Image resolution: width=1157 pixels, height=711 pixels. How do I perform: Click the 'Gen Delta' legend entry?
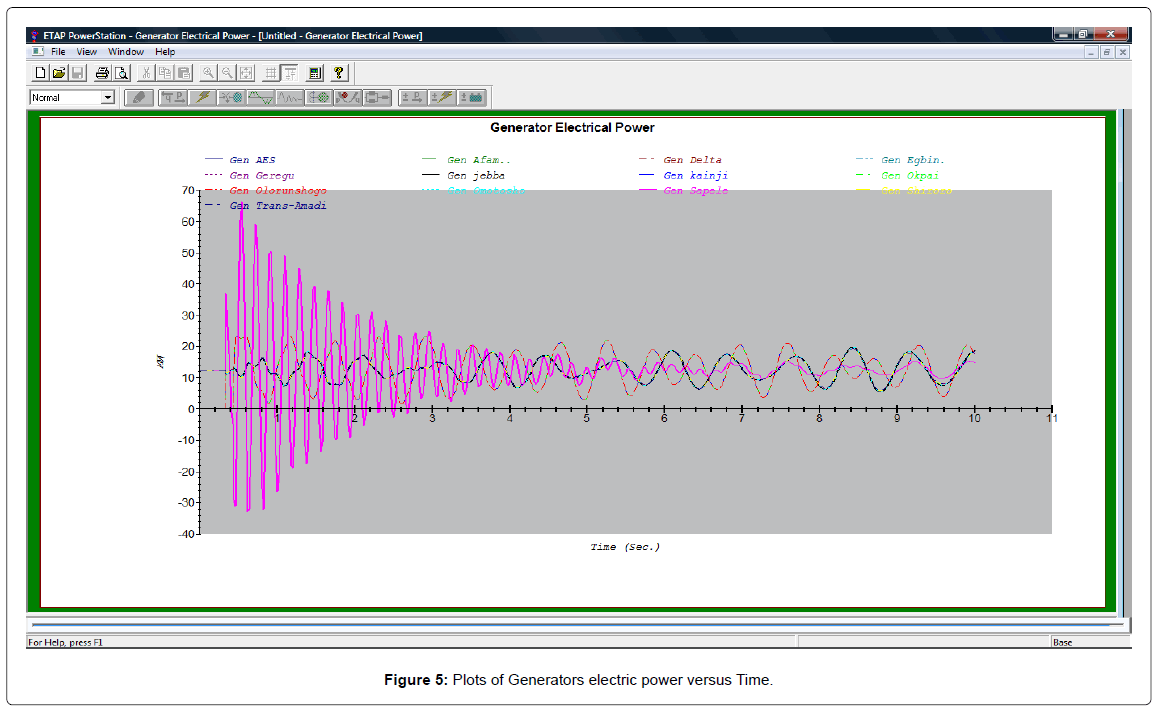coord(680,159)
